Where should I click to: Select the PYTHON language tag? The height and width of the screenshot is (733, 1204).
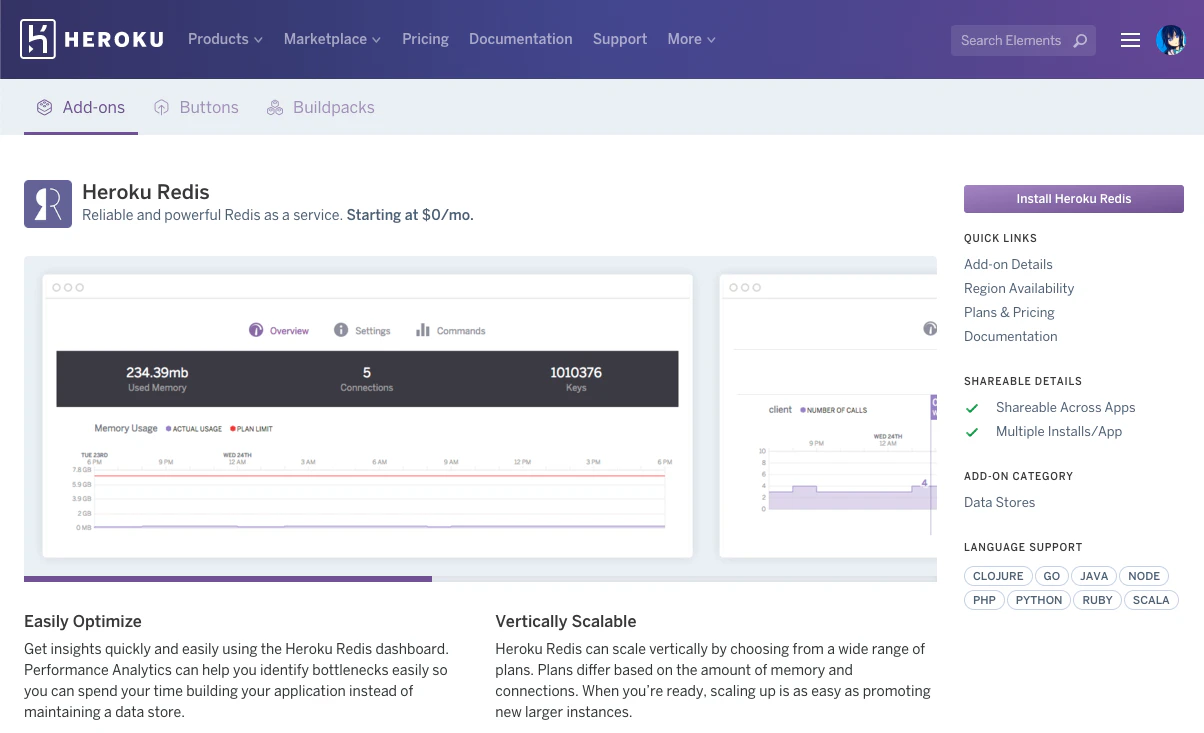click(x=1039, y=600)
